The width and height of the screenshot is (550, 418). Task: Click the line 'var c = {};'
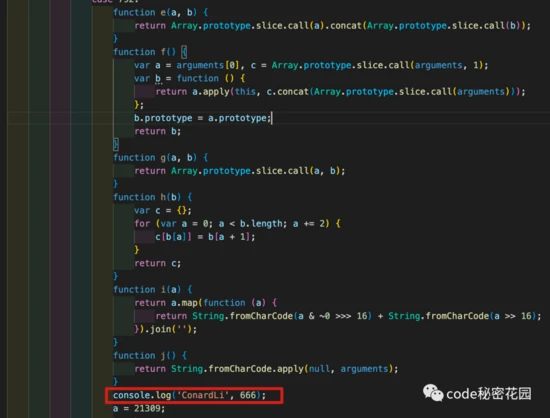point(163,211)
